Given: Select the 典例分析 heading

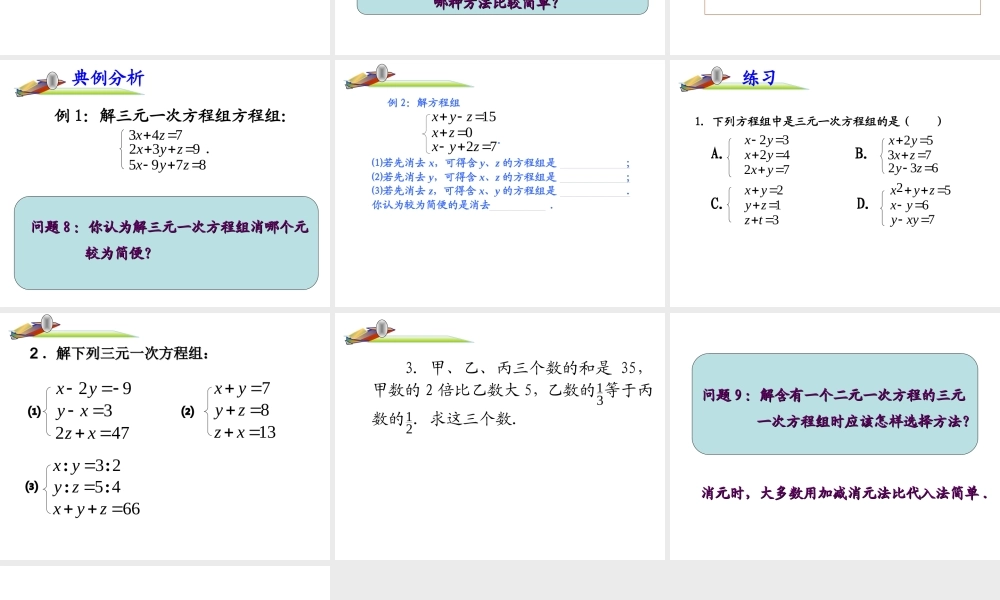Looking at the screenshot, I should pos(108,78).
